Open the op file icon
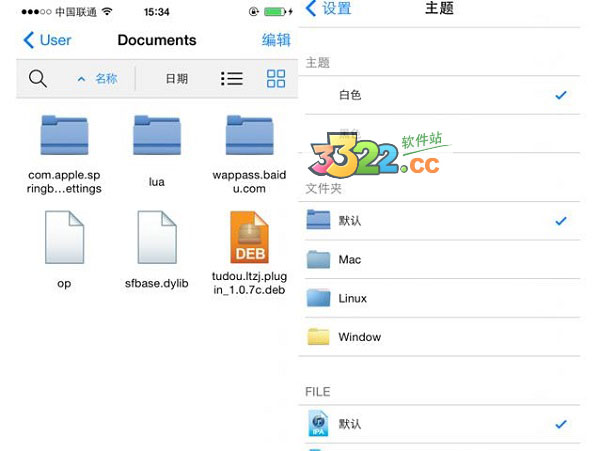 coord(64,237)
